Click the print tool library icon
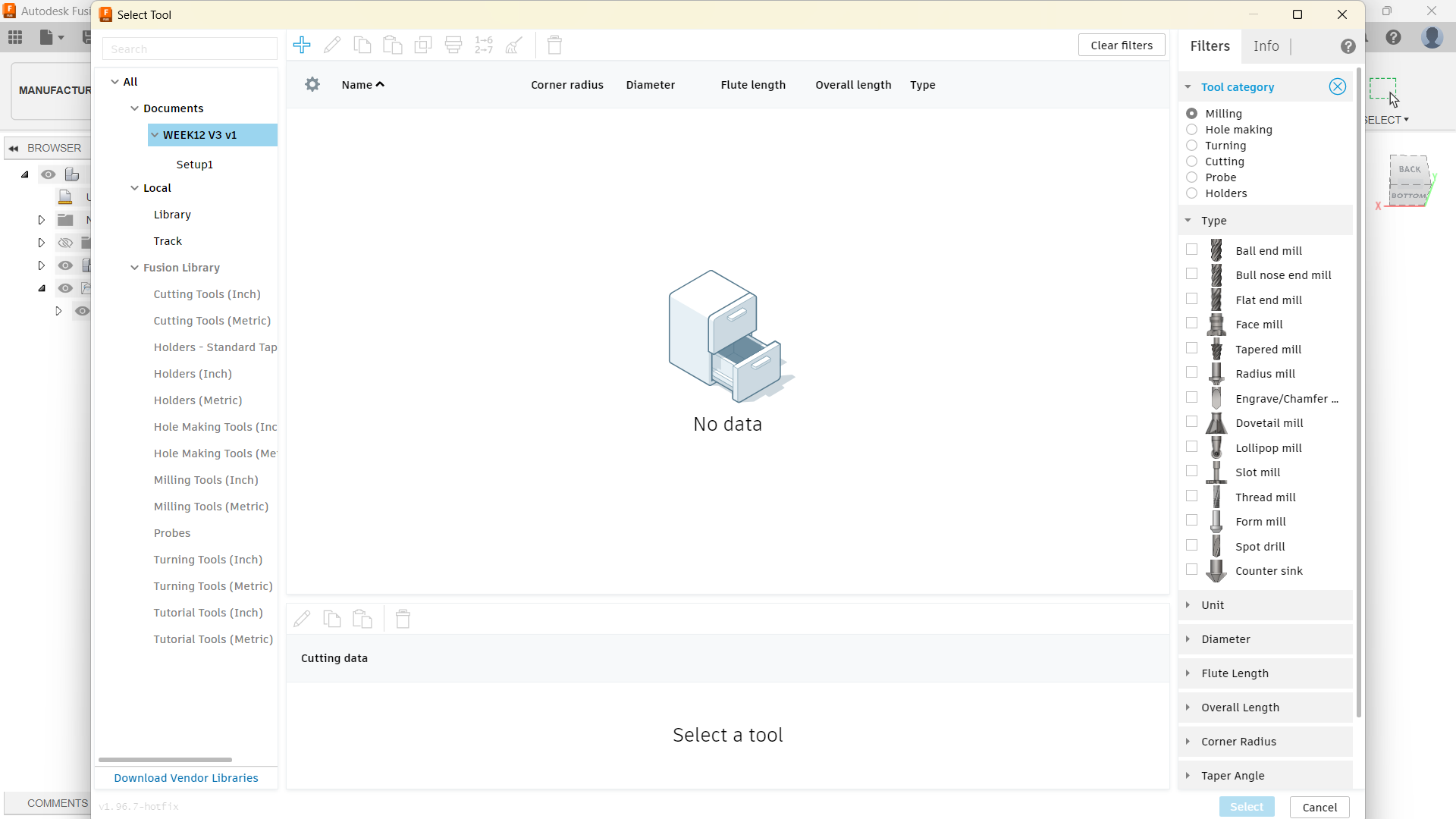Viewport: 1456px width, 819px height. 453,45
